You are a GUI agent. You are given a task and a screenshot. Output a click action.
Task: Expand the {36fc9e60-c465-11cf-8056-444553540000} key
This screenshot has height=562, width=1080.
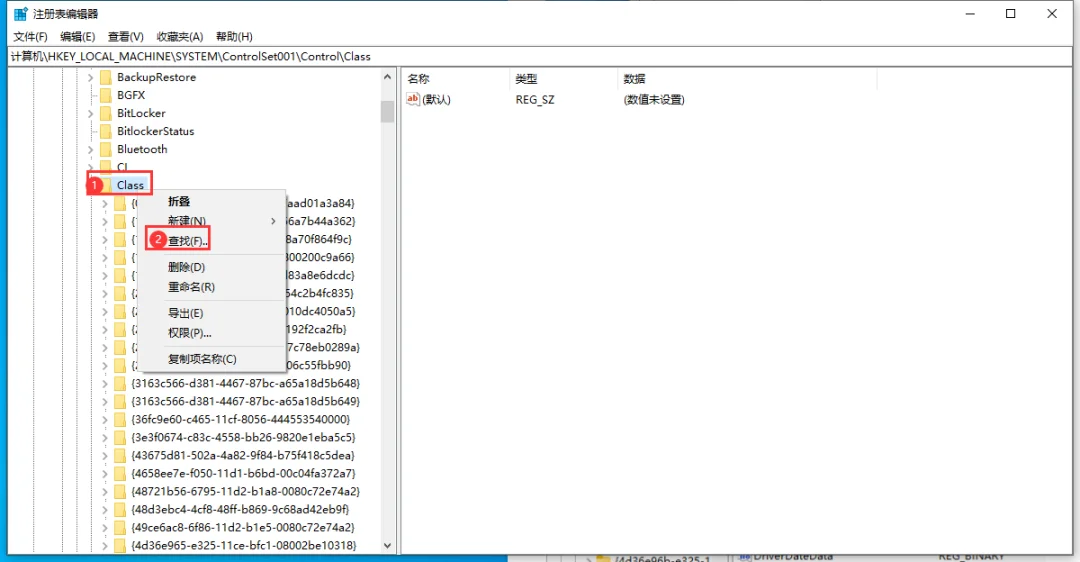(x=105, y=419)
